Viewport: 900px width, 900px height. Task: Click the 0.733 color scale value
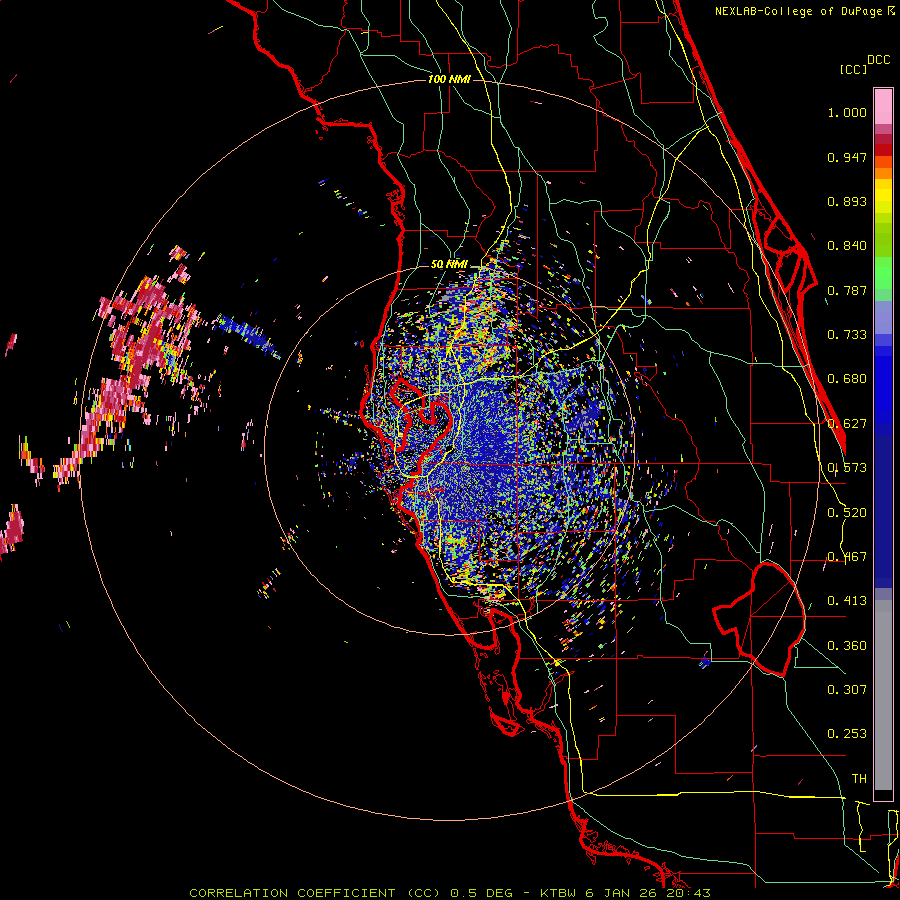tap(847, 335)
